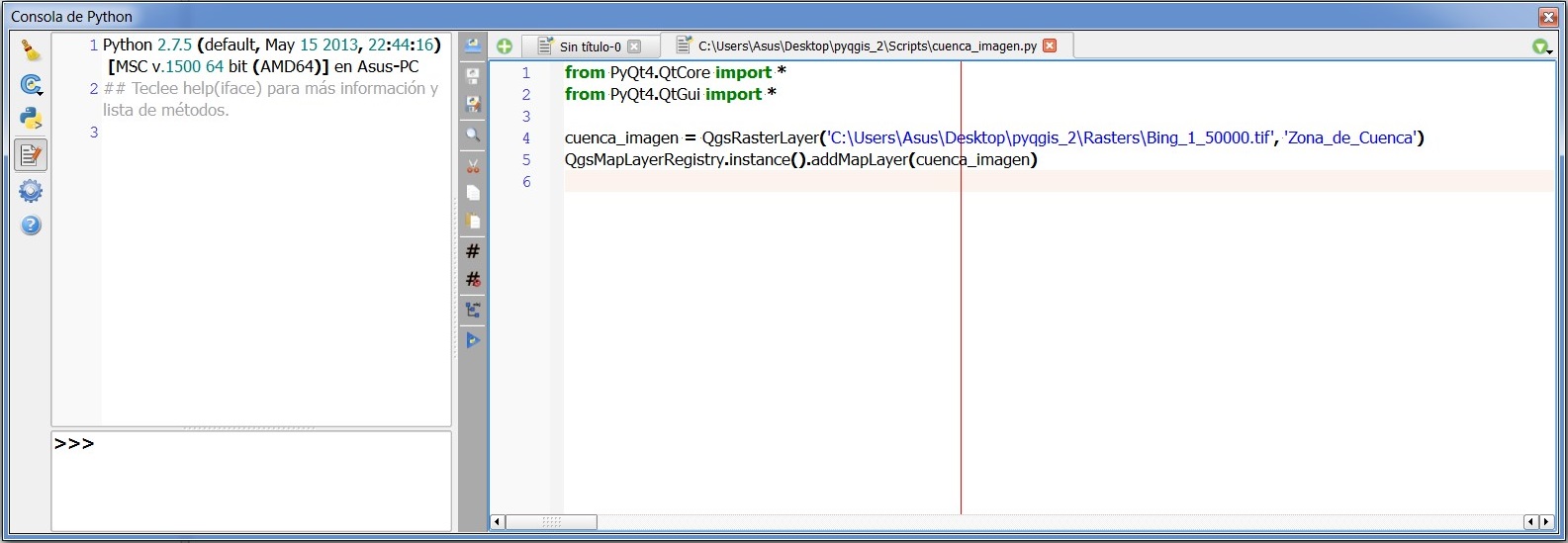The width and height of the screenshot is (1568, 543).
Task: Click the 'cuenca_imagen' variable on line 4
Action: [x=622, y=137]
